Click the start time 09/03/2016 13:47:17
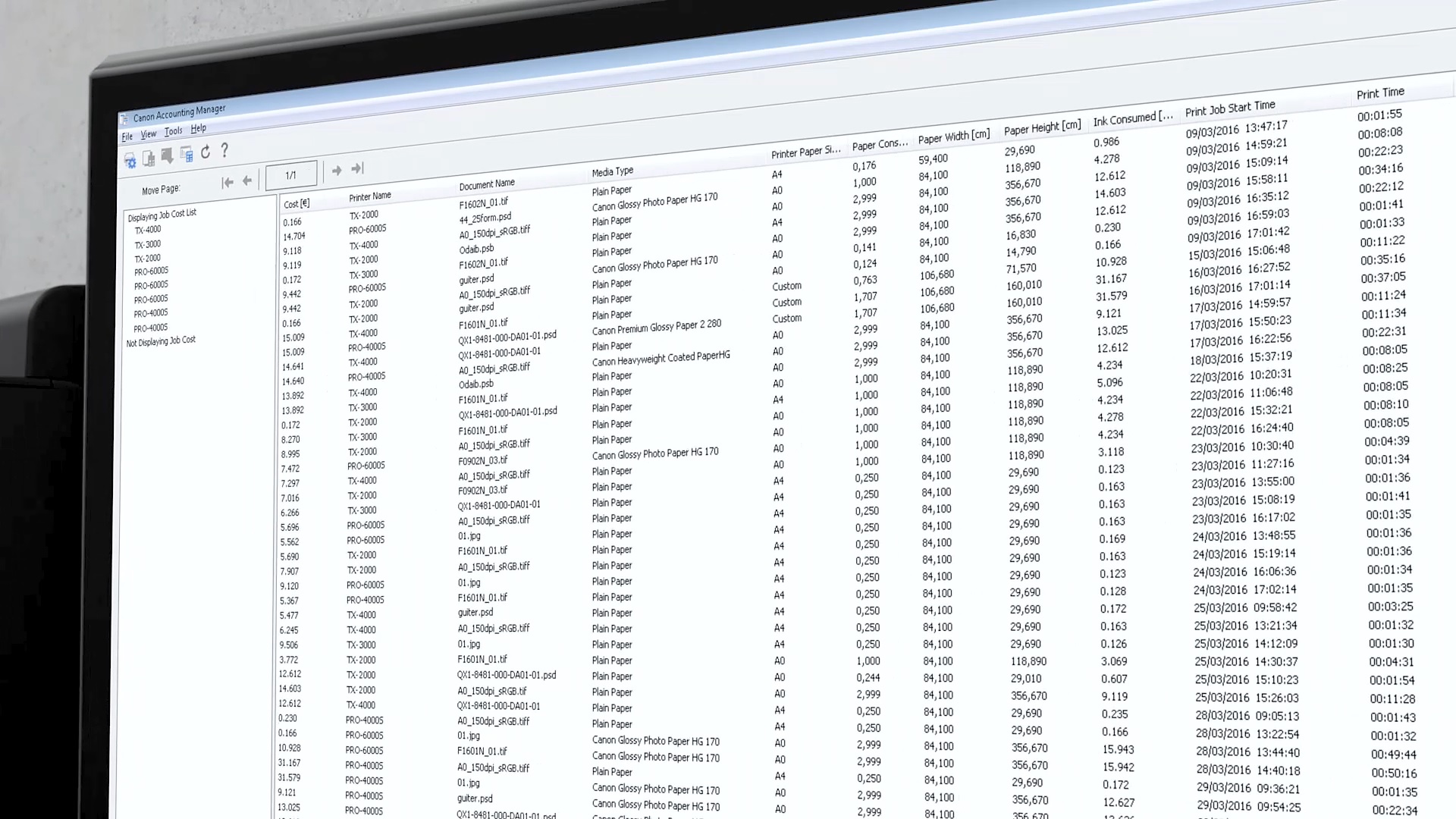The image size is (1456, 819). pyautogui.click(x=1237, y=128)
